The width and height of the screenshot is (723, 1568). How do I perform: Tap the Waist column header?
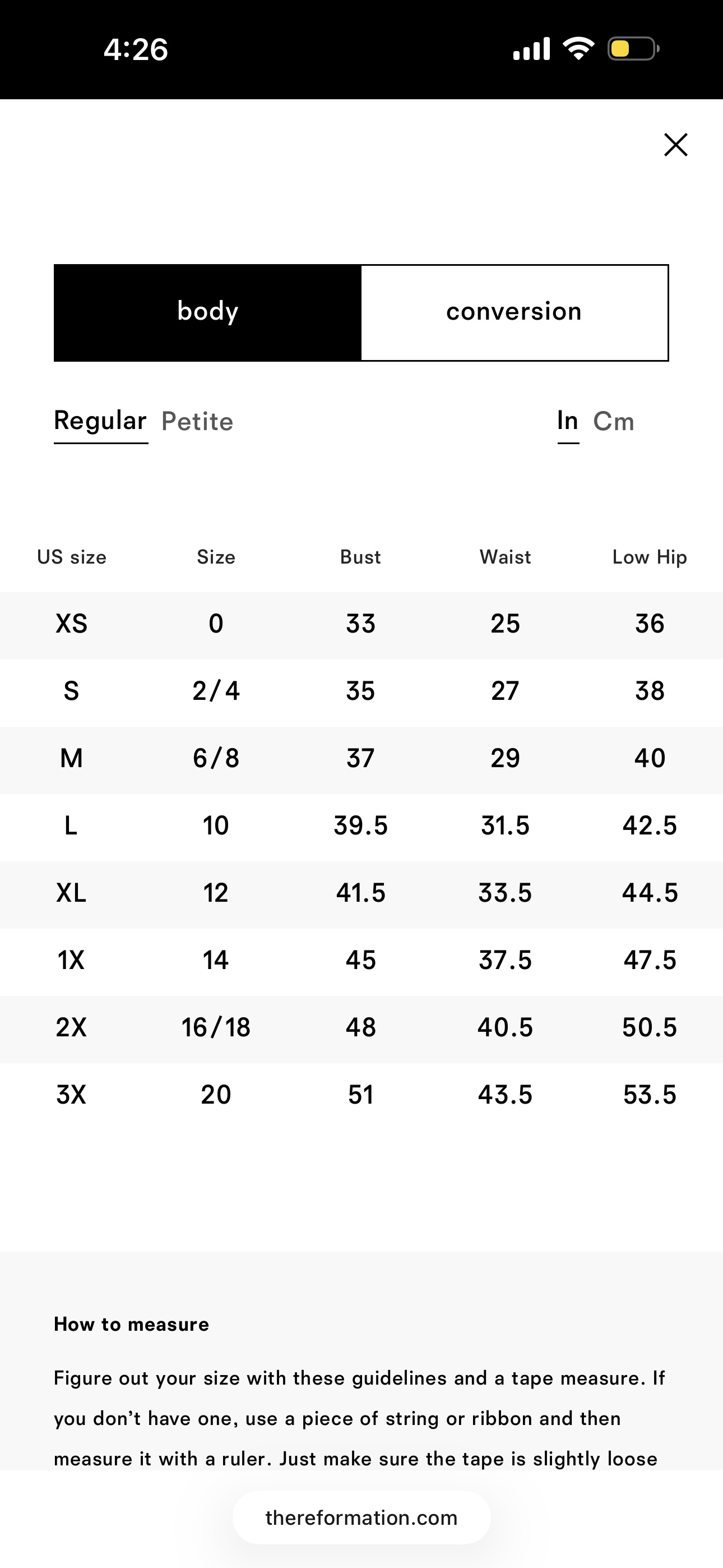(505, 557)
